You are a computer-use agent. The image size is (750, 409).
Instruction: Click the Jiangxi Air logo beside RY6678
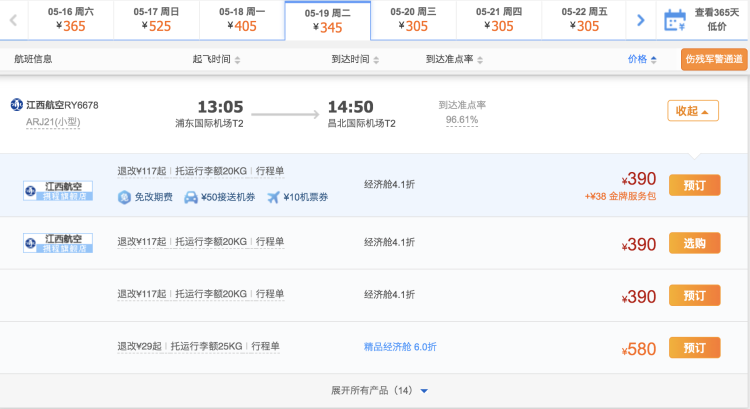pyautogui.click(x=16, y=105)
